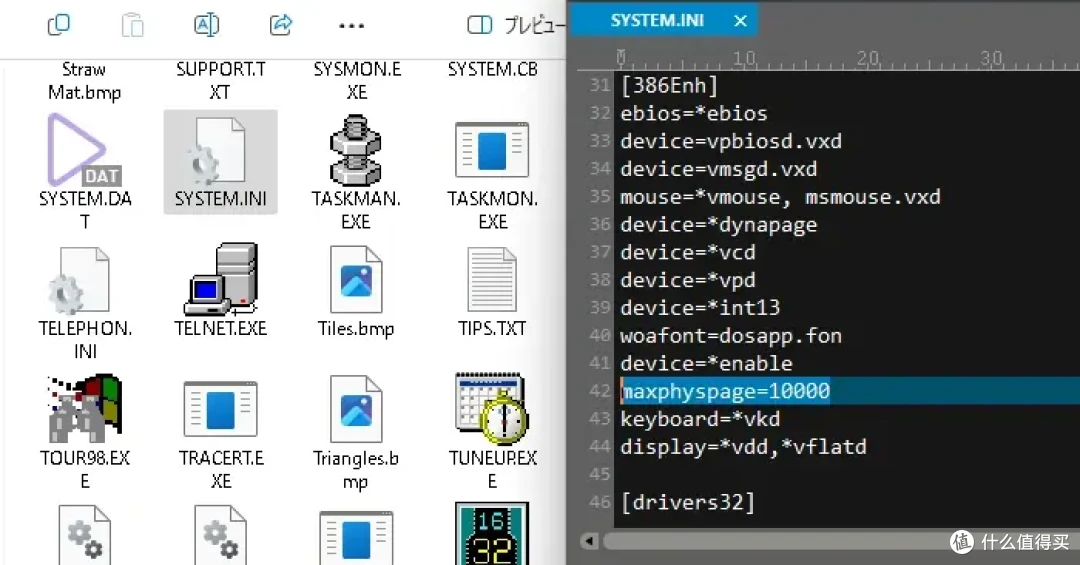Click the line device=*vpd
This screenshot has width=1080, height=565.
coord(687,280)
